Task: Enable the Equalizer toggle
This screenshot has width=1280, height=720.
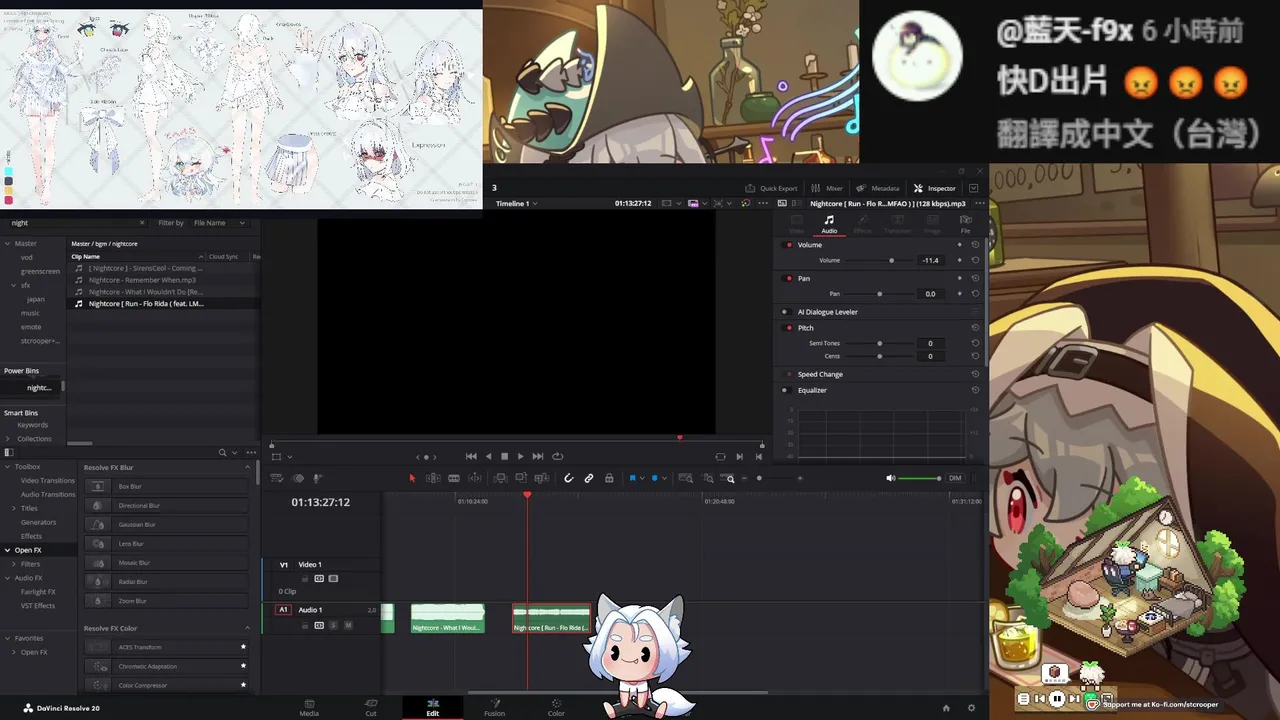Action: tap(785, 390)
